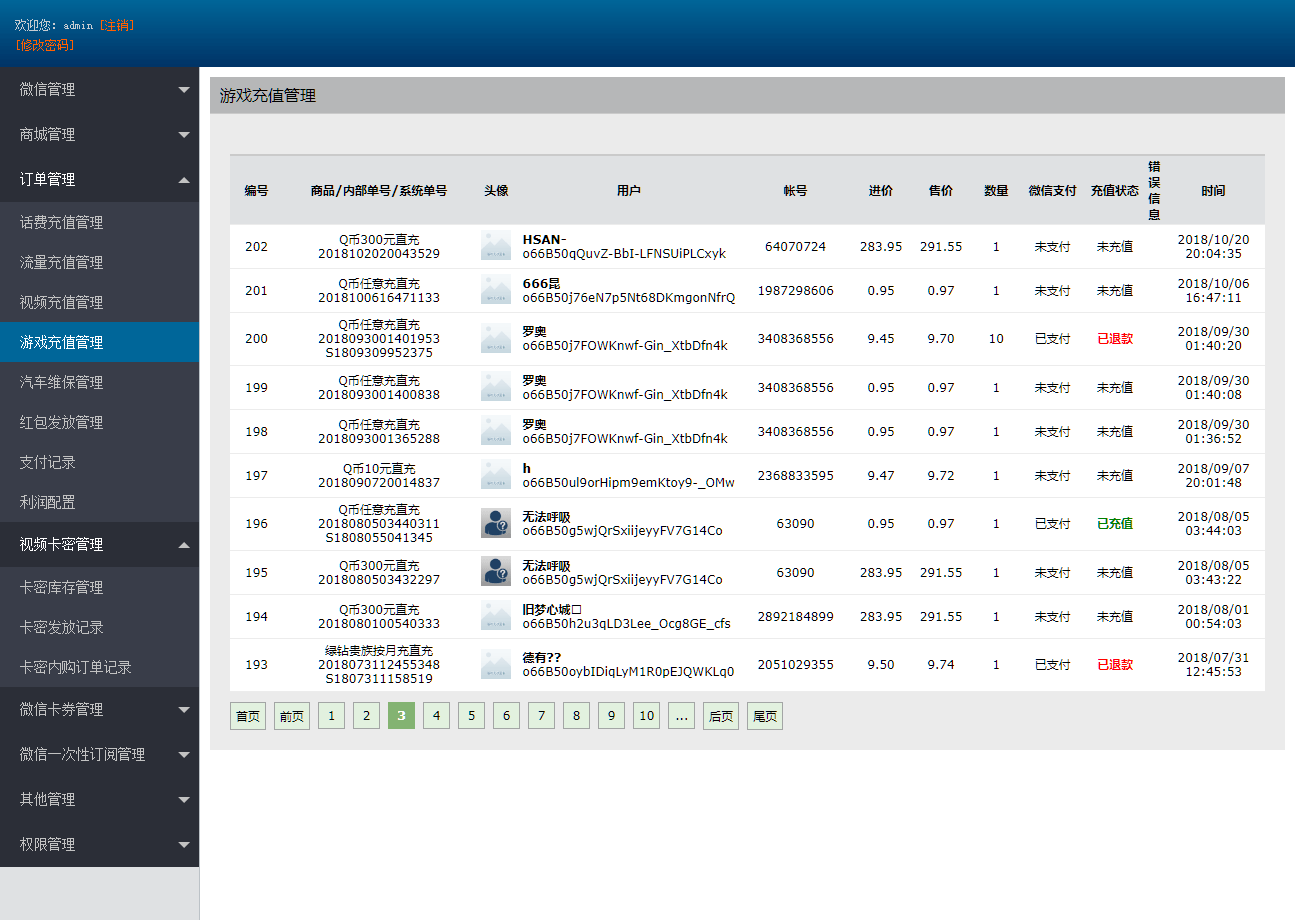This screenshot has width=1295, height=920.
Task: Expand the 其他管理 sidebar section
Action: pos(99,799)
